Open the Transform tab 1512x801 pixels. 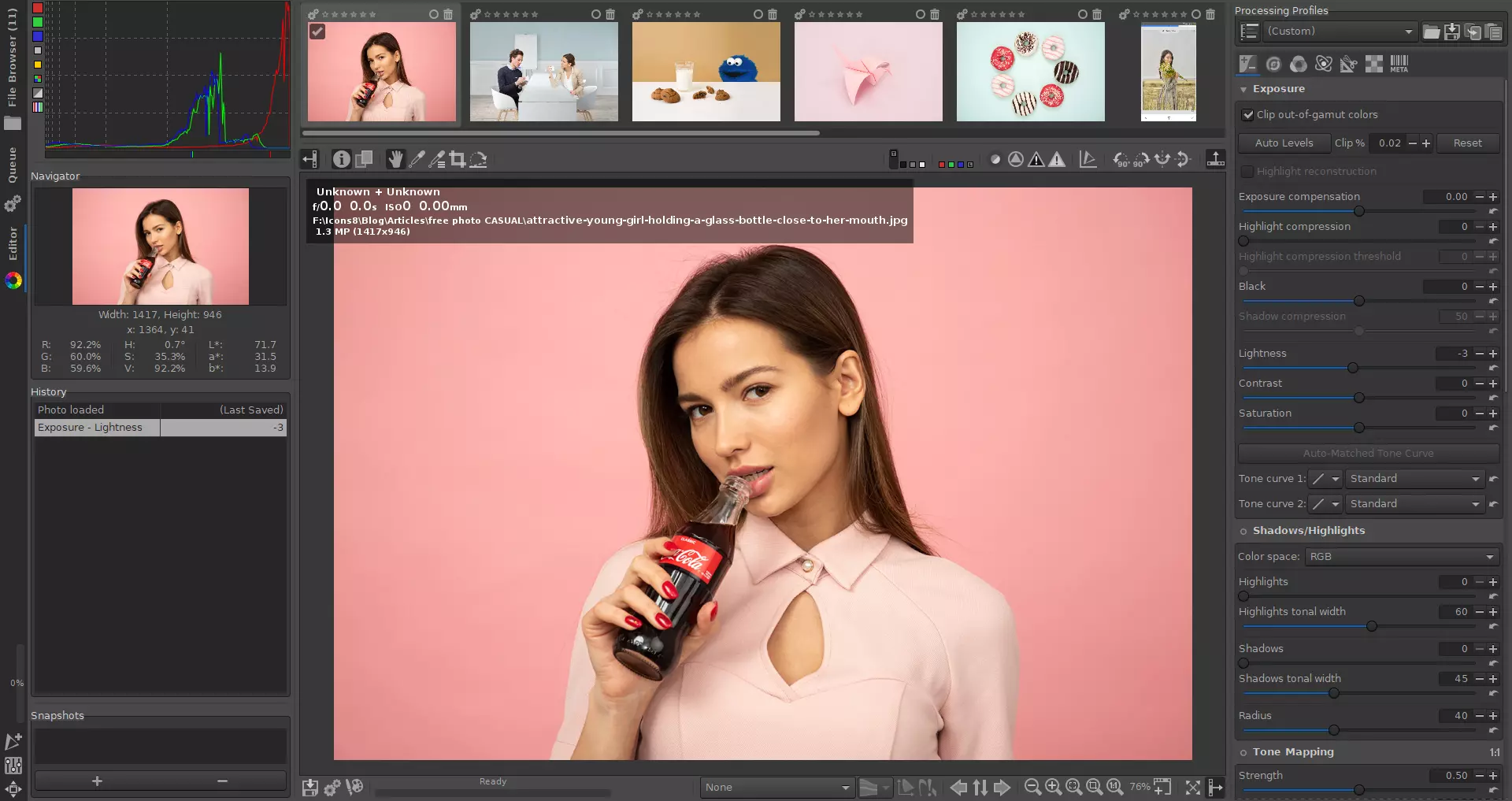click(x=1349, y=64)
